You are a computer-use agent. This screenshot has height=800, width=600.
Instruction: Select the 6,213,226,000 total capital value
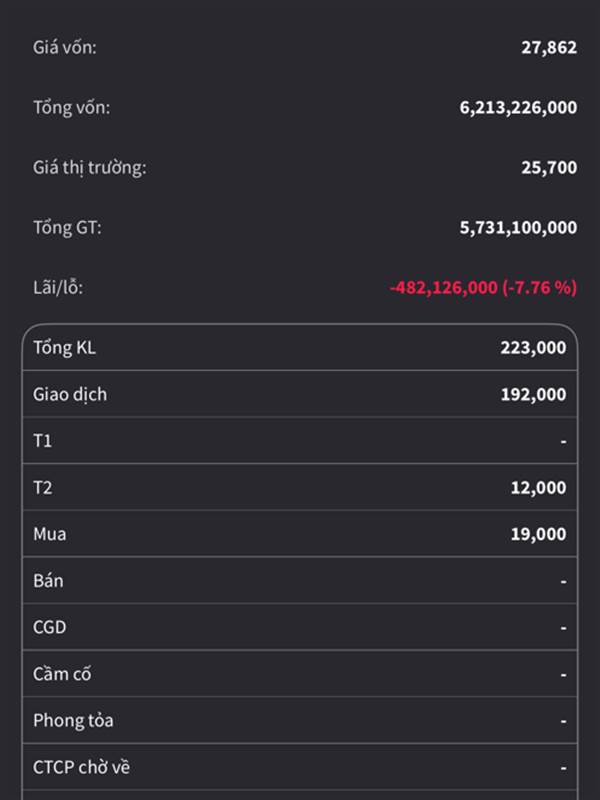pyautogui.click(x=518, y=107)
